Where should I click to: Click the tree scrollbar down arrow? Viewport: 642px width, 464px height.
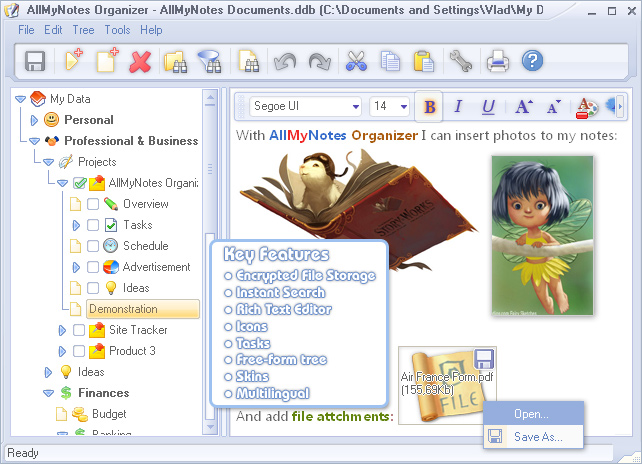point(210,428)
